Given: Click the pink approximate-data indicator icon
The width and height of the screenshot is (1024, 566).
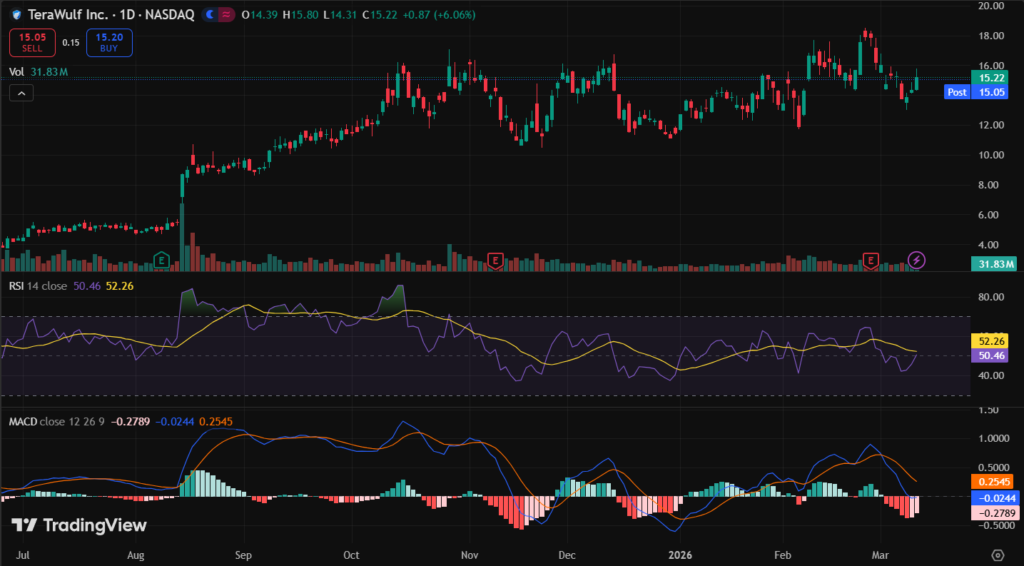Looking at the screenshot, I should pyautogui.click(x=229, y=15).
